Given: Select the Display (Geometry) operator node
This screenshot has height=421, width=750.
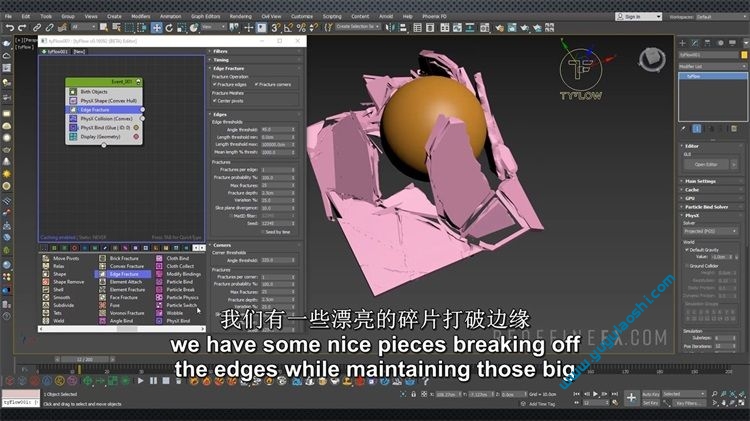Looking at the screenshot, I should click(x=101, y=136).
